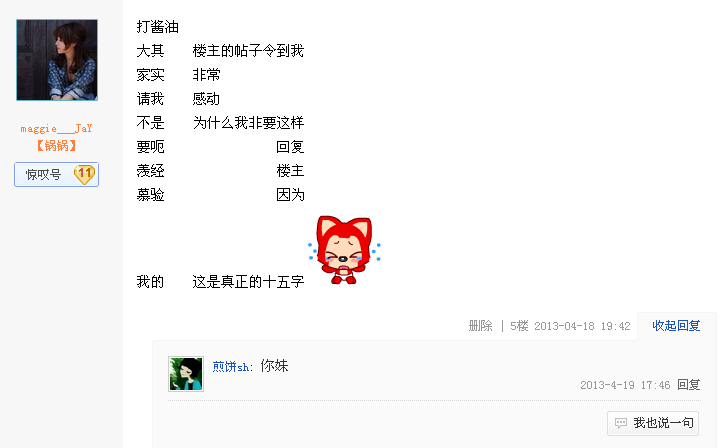Open 煎饼sh commenter avatar

(186, 374)
